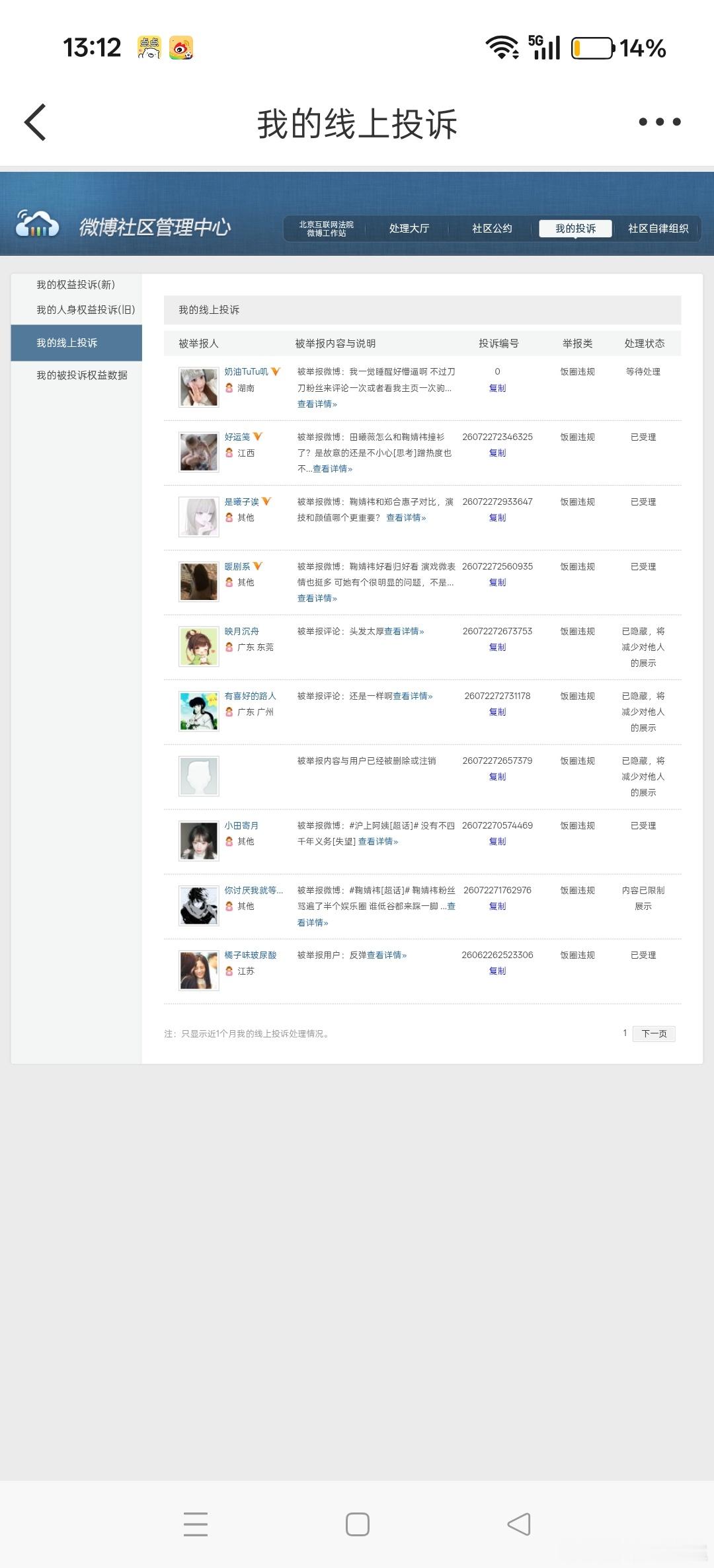The height and width of the screenshot is (1568, 714).
Task: Open avatar of 有喜好的路人
Action: coord(199,711)
